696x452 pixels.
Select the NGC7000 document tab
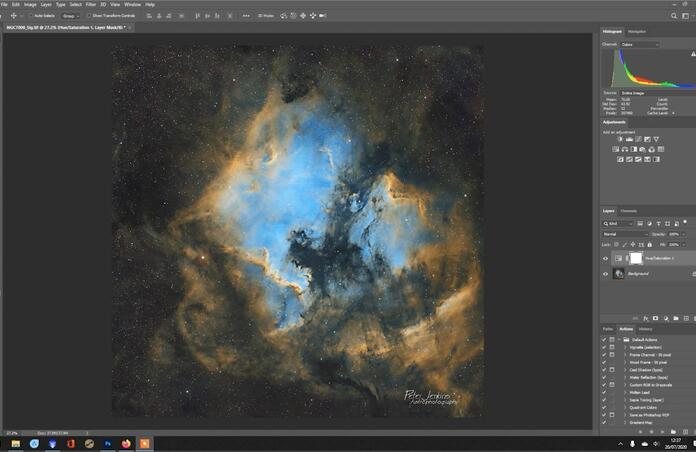[66, 28]
